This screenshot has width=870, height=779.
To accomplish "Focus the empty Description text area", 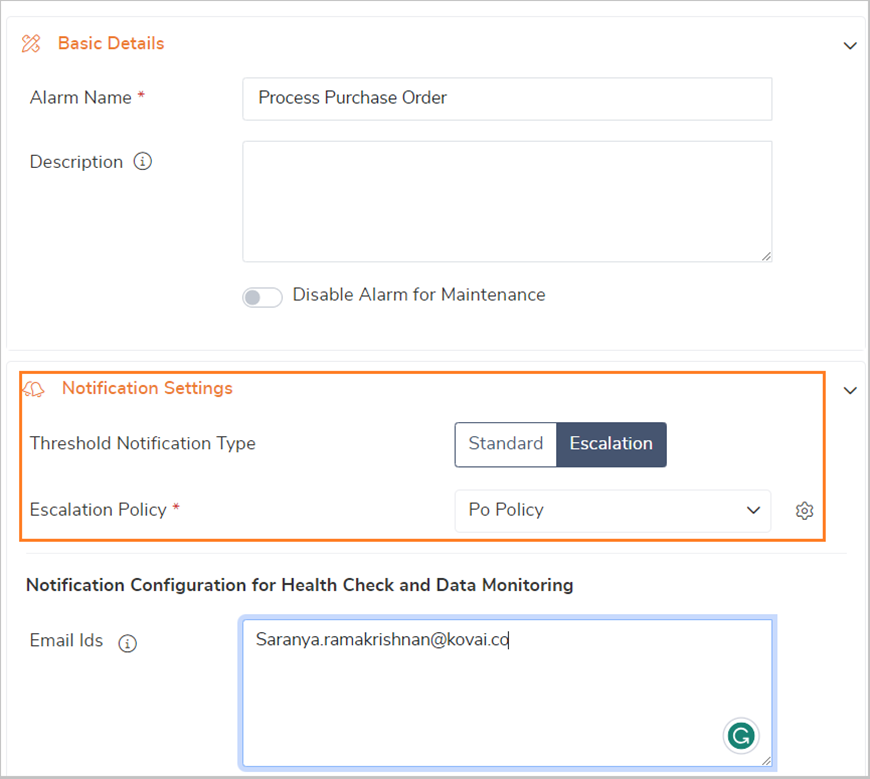I will pos(506,201).
